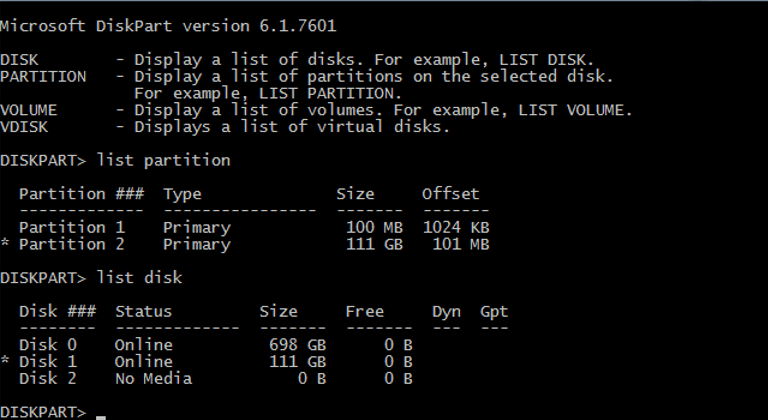Click Disk 1's "111 GB" size
The width and height of the screenshot is (768, 420).
pyautogui.click(x=298, y=362)
